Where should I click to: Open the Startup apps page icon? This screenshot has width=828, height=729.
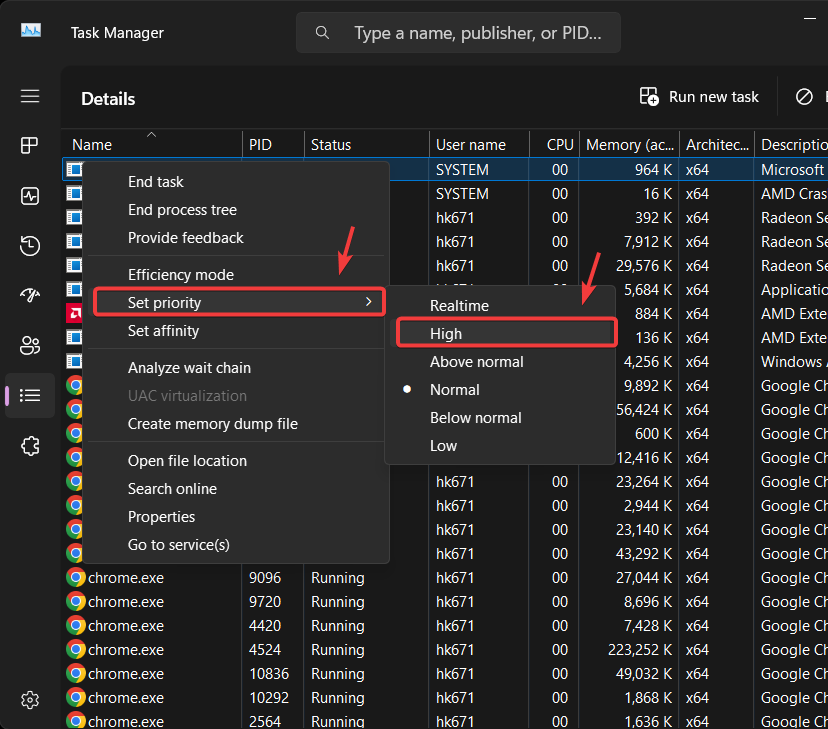click(30, 296)
